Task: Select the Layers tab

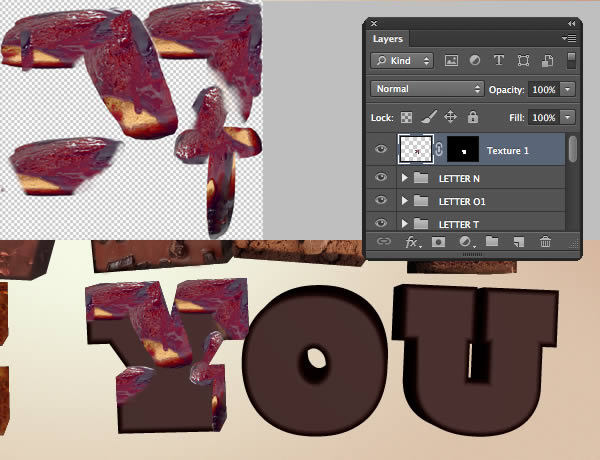Action: click(x=388, y=39)
